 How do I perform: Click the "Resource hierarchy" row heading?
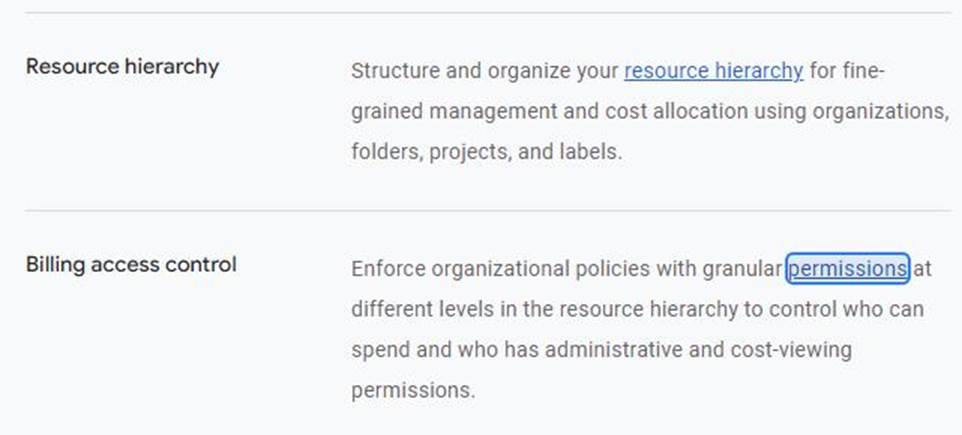click(x=122, y=67)
